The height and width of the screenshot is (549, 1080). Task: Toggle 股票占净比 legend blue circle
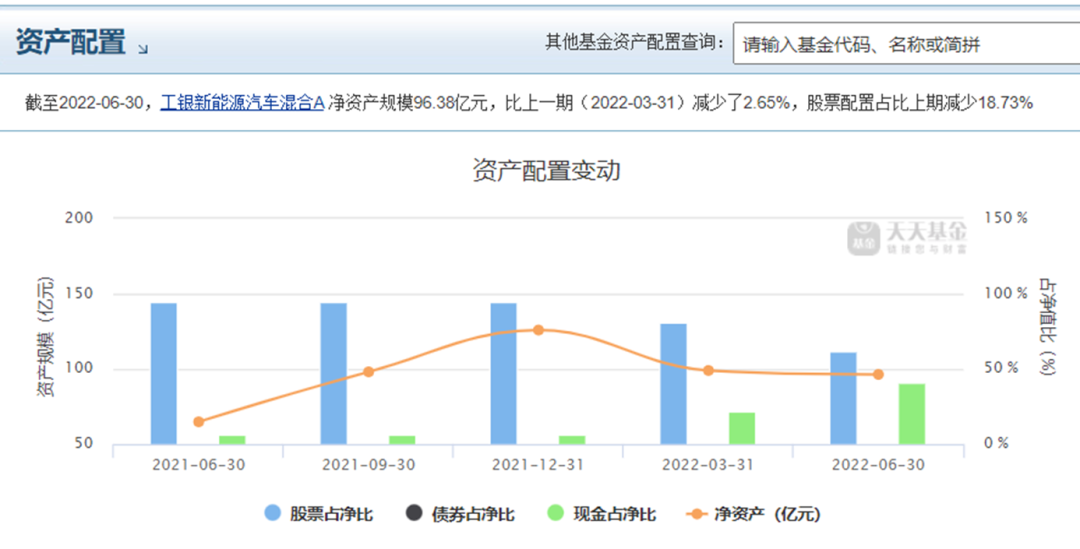(273, 513)
